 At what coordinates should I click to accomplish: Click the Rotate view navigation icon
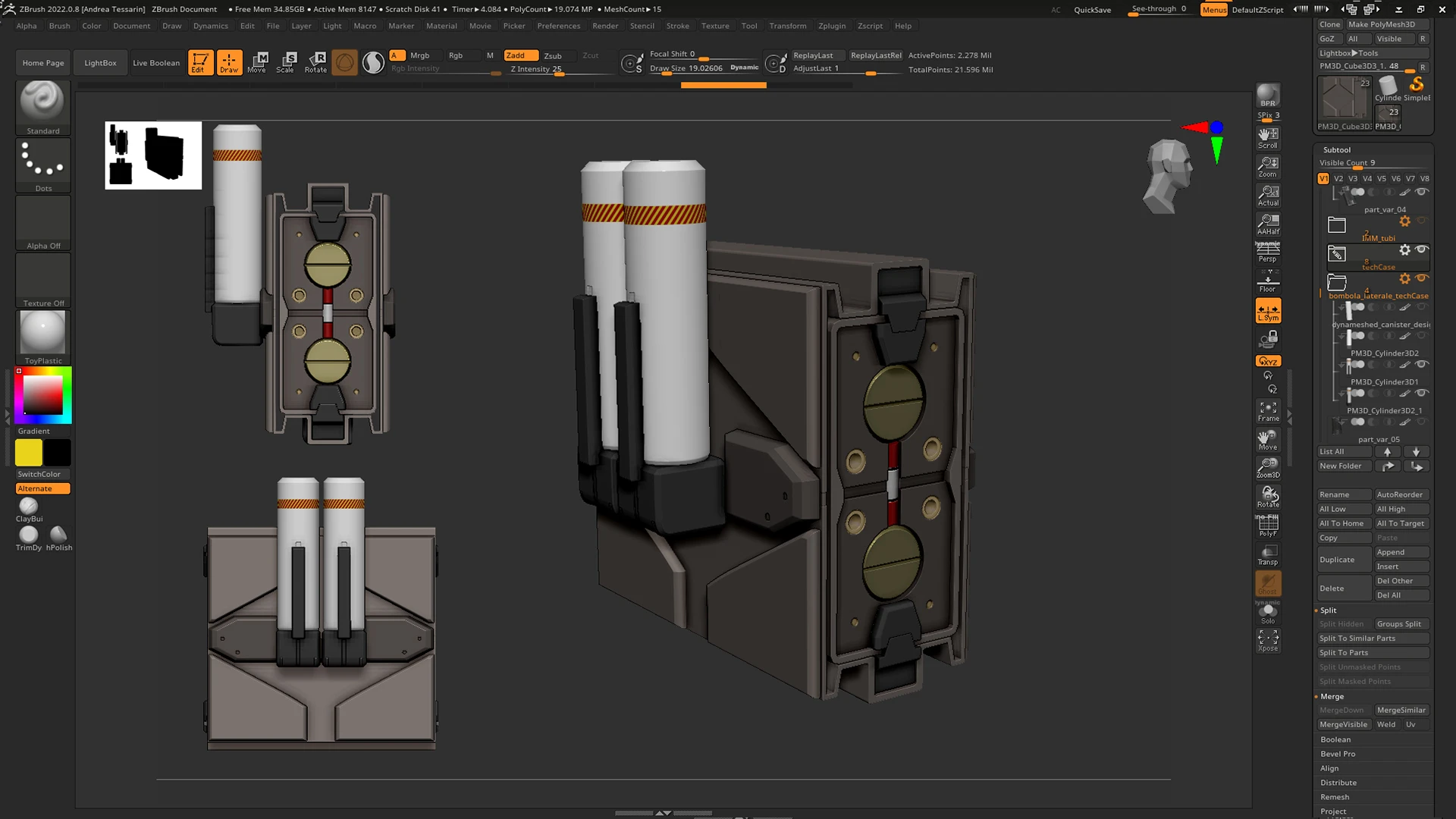(1268, 497)
